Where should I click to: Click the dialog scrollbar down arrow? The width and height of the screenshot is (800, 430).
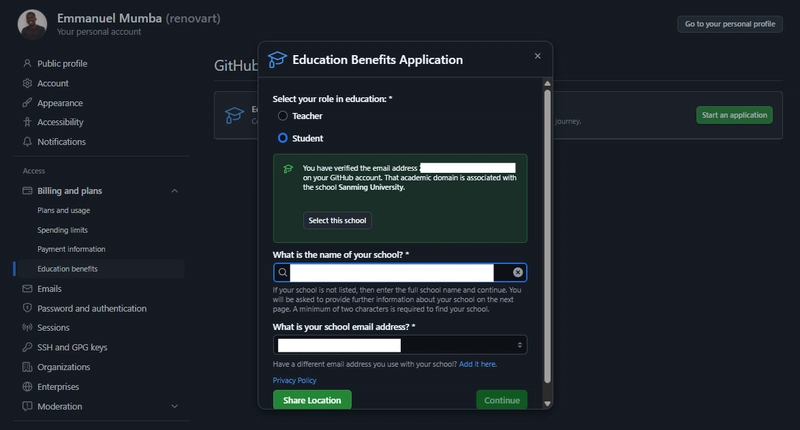point(547,403)
